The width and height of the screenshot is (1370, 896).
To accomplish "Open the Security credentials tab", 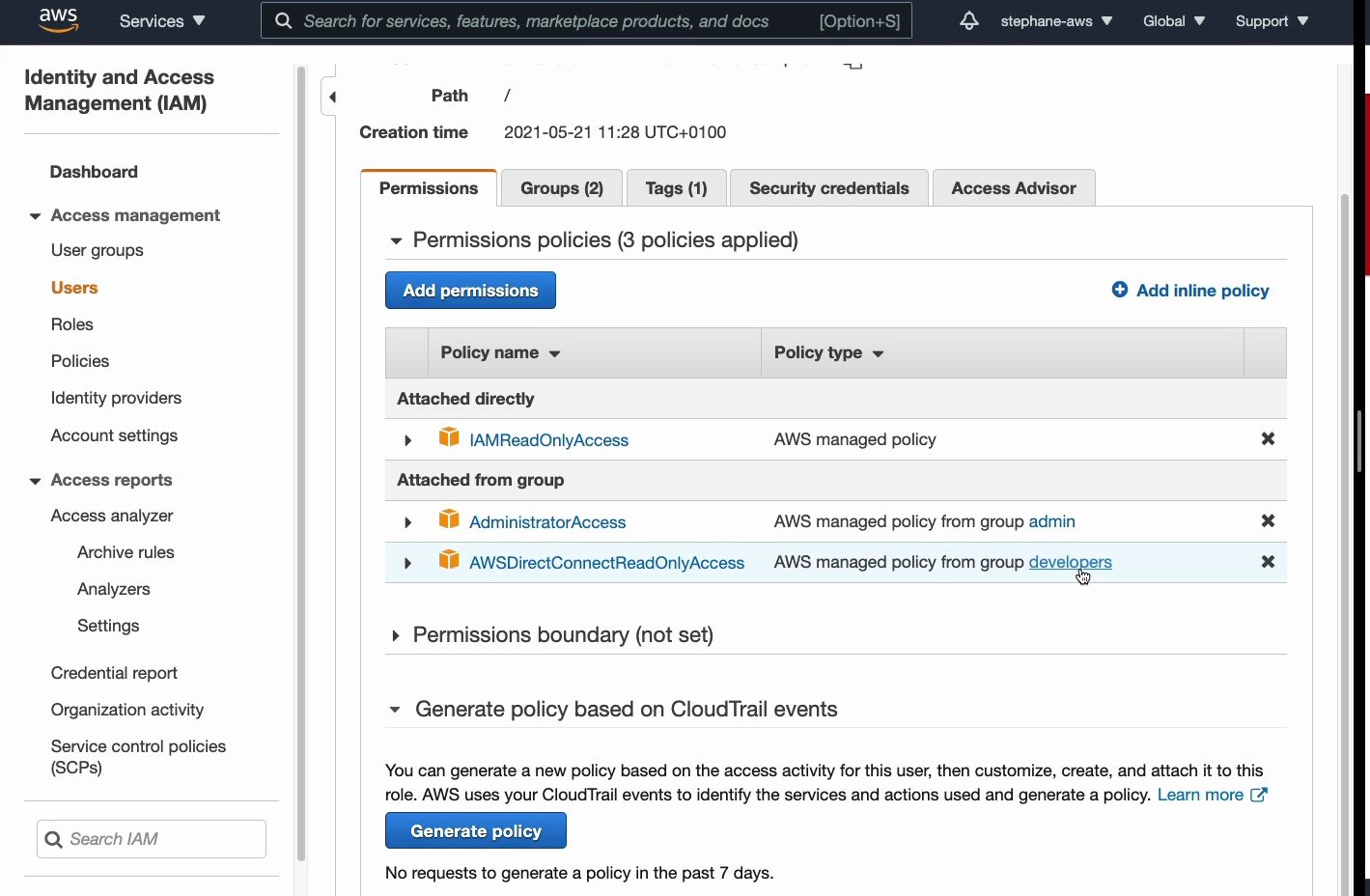I will click(829, 188).
